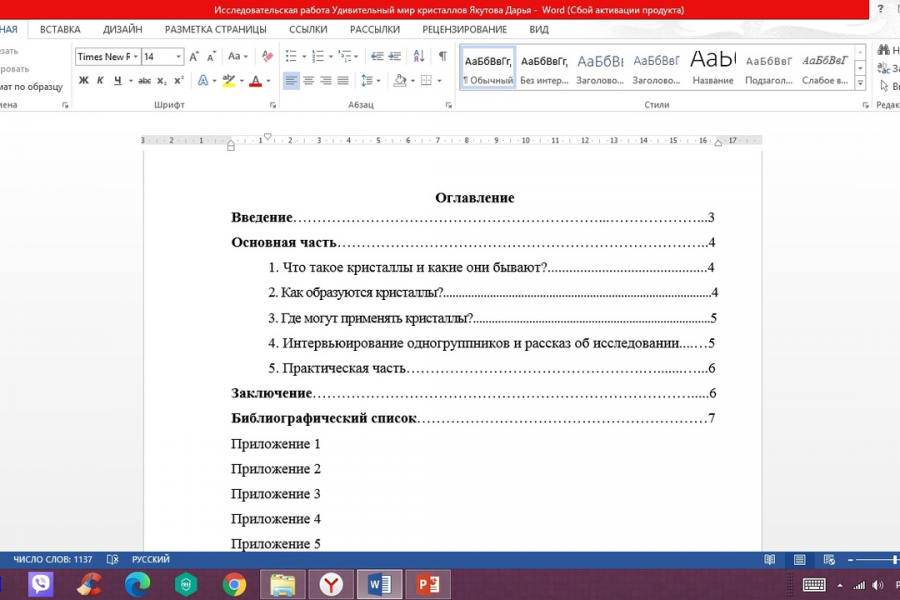Open line spacing options
This screenshot has height=600, width=900.
click(371, 80)
